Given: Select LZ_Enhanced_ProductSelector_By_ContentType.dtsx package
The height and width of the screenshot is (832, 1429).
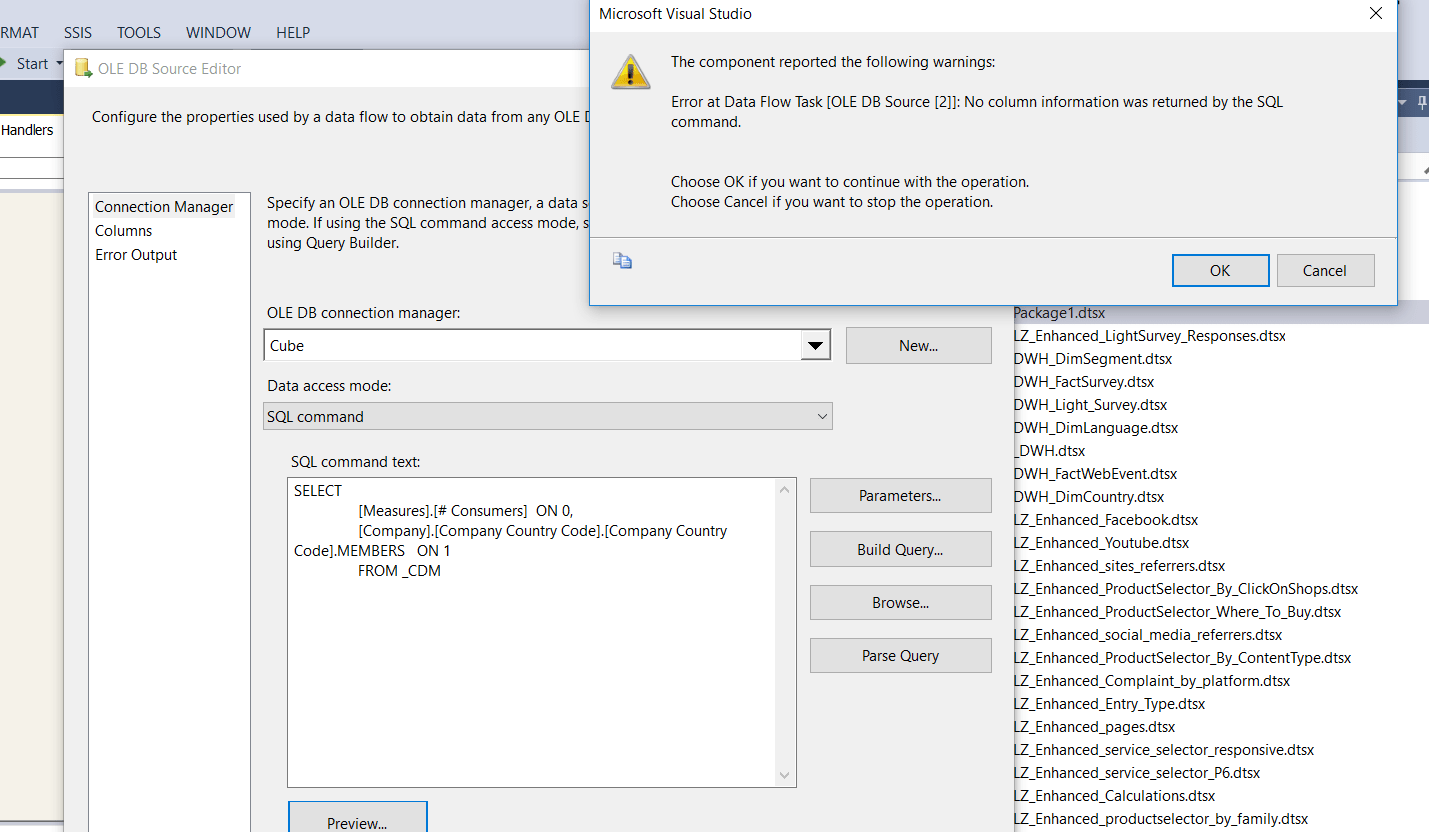Looking at the screenshot, I should [1182, 658].
